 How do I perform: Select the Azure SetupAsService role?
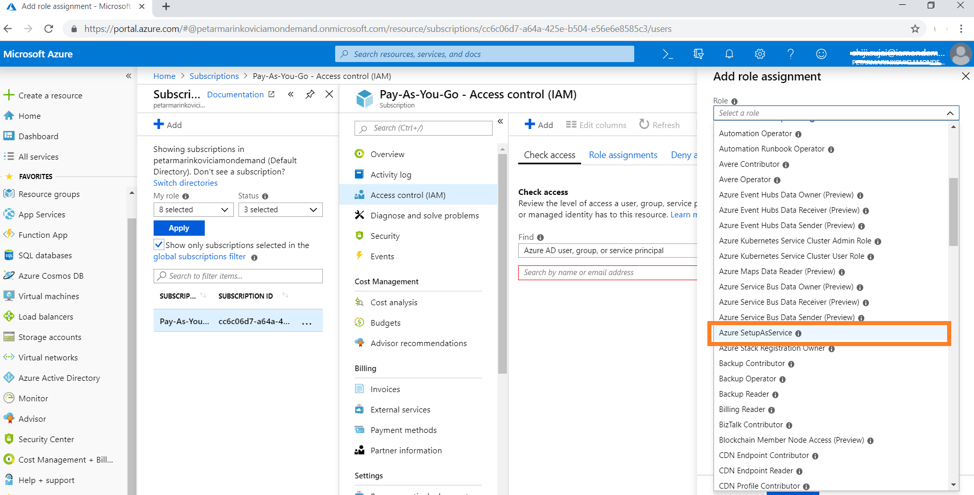756,333
